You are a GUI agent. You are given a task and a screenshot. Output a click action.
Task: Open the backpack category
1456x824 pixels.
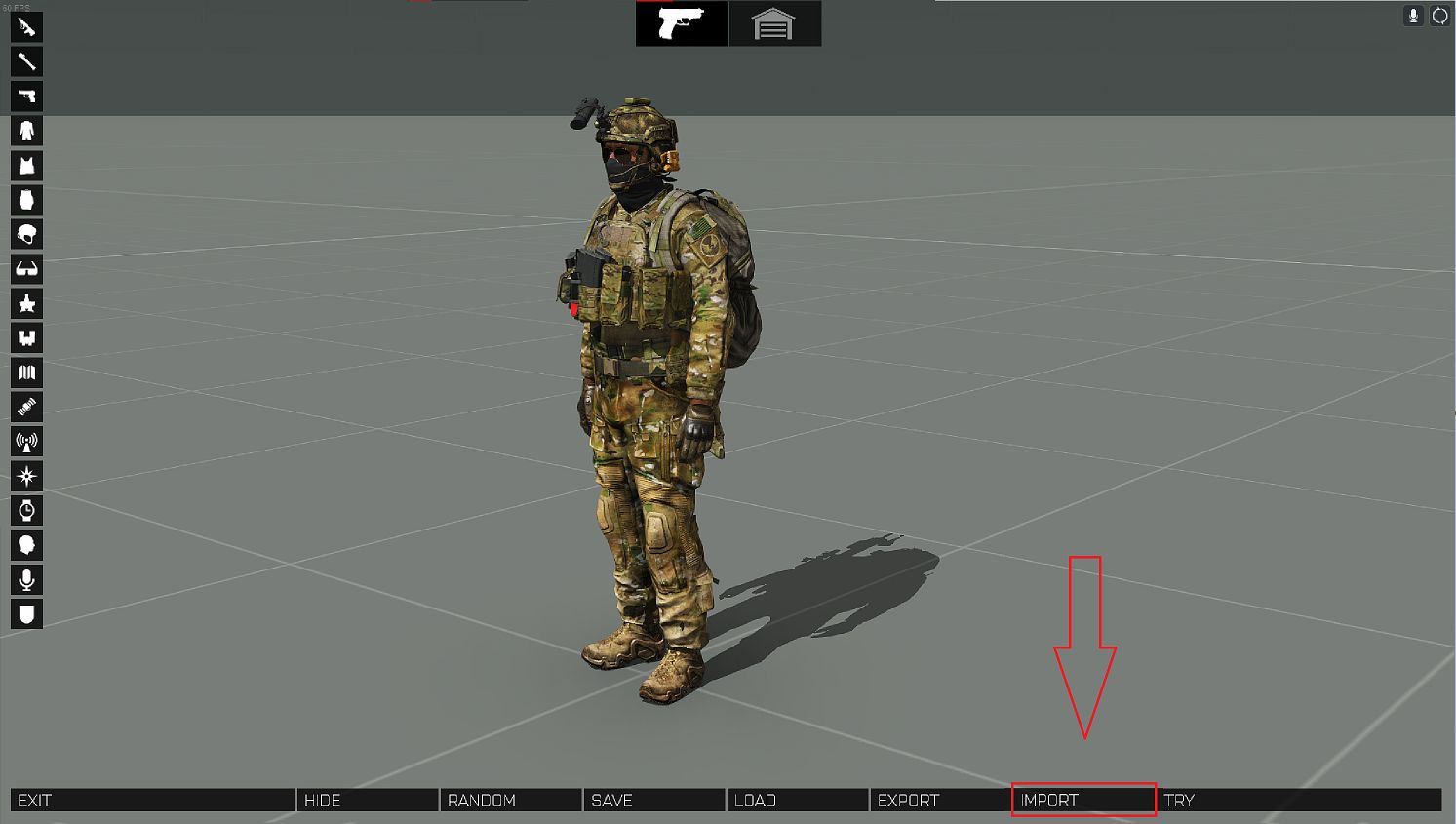26,200
